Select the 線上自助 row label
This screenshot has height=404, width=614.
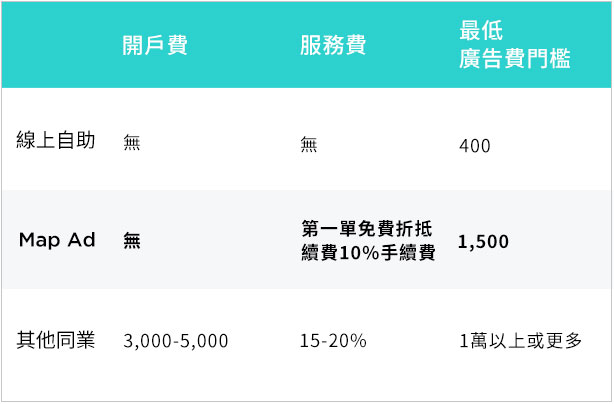(x=56, y=140)
